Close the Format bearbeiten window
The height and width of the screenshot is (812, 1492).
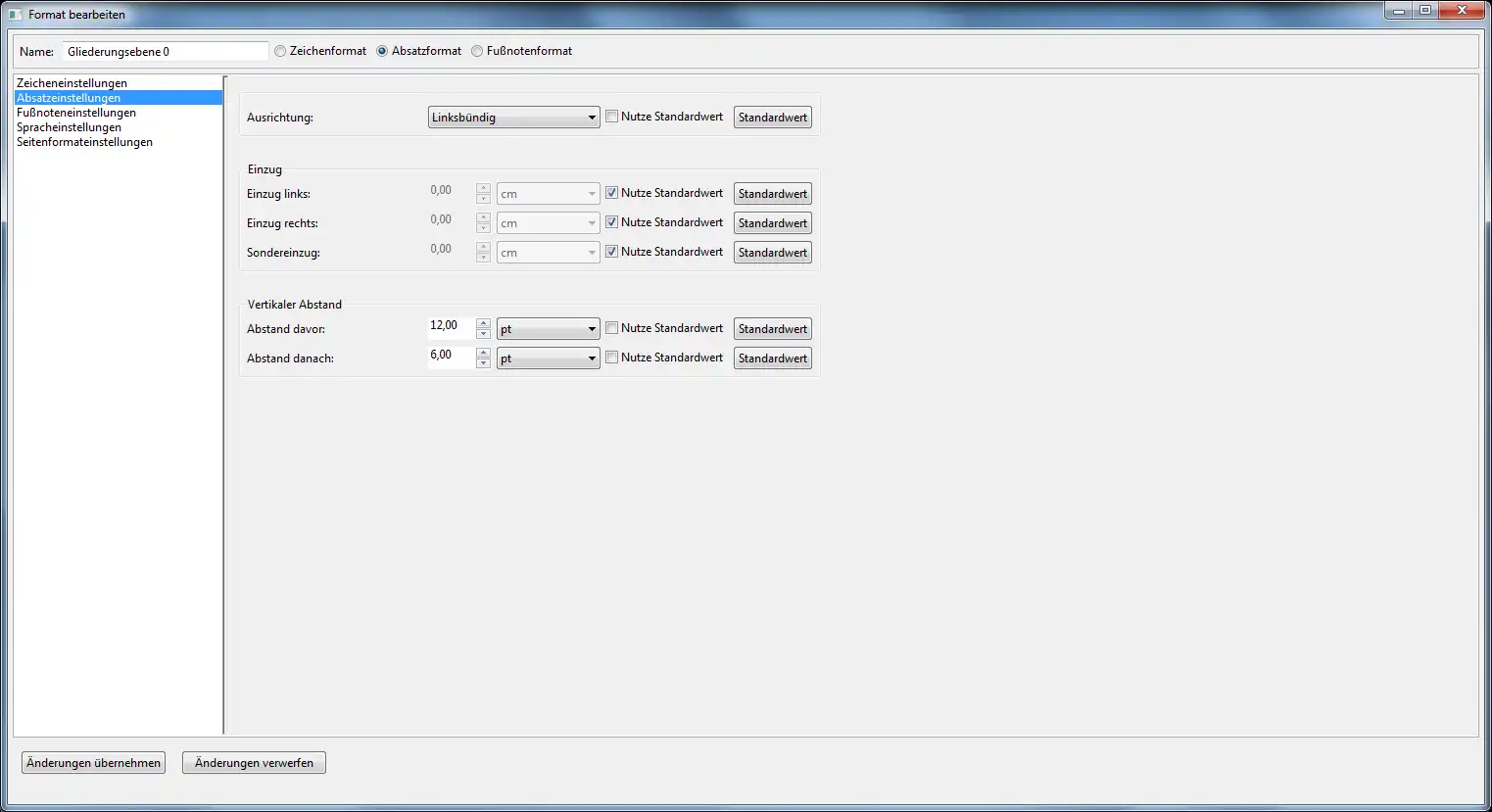pos(1462,11)
